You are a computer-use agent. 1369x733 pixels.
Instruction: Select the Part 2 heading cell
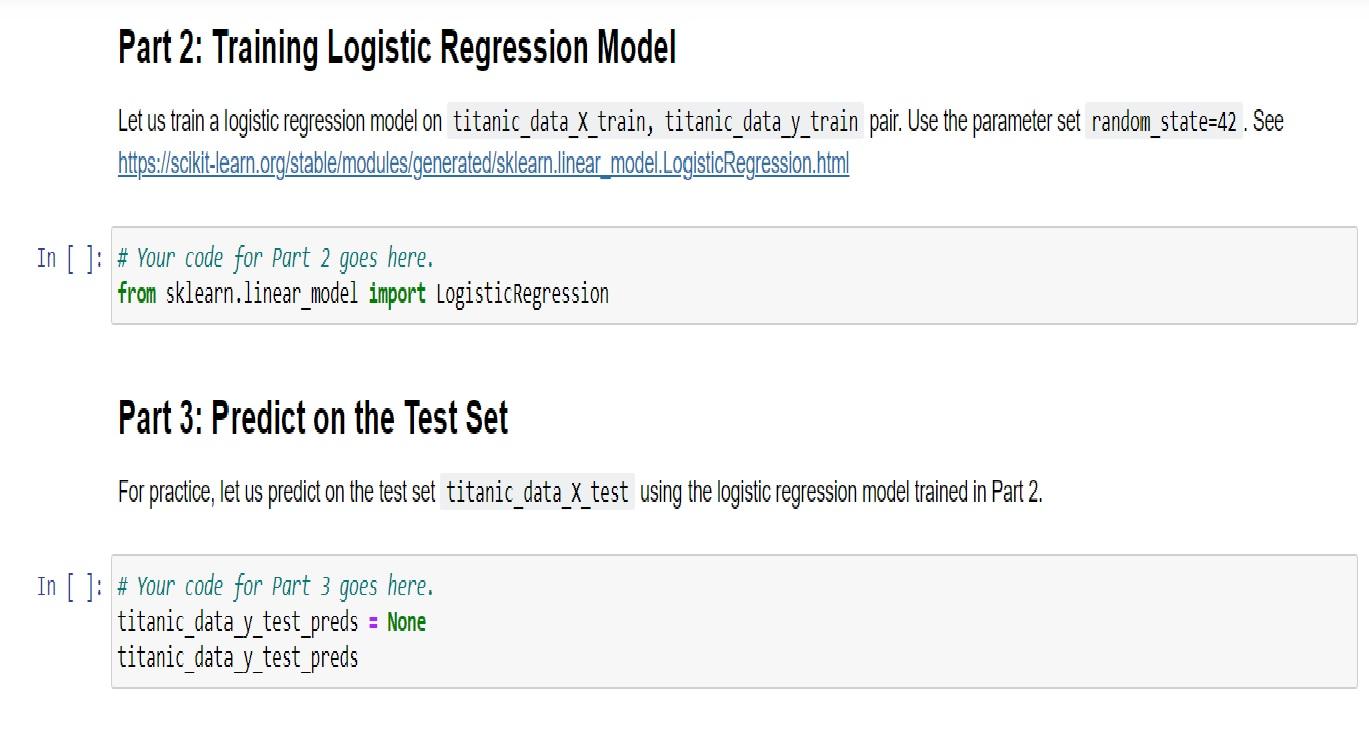click(397, 47)
